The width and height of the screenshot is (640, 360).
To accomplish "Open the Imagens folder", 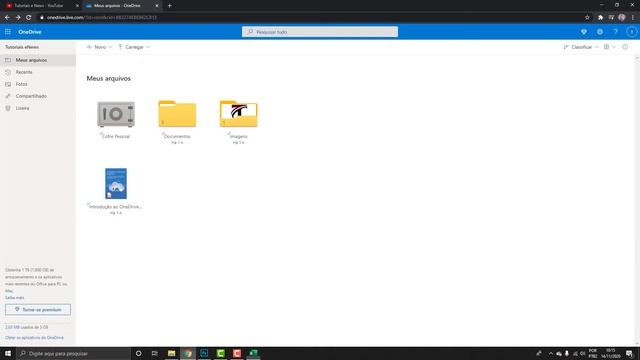I will (x=238, y=114).
